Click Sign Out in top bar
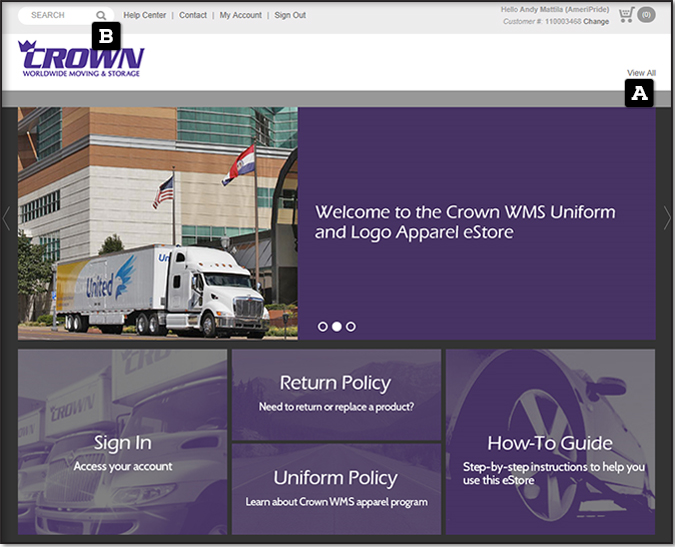675x547 pixels. pyautogui.click(x=290, y=16)
